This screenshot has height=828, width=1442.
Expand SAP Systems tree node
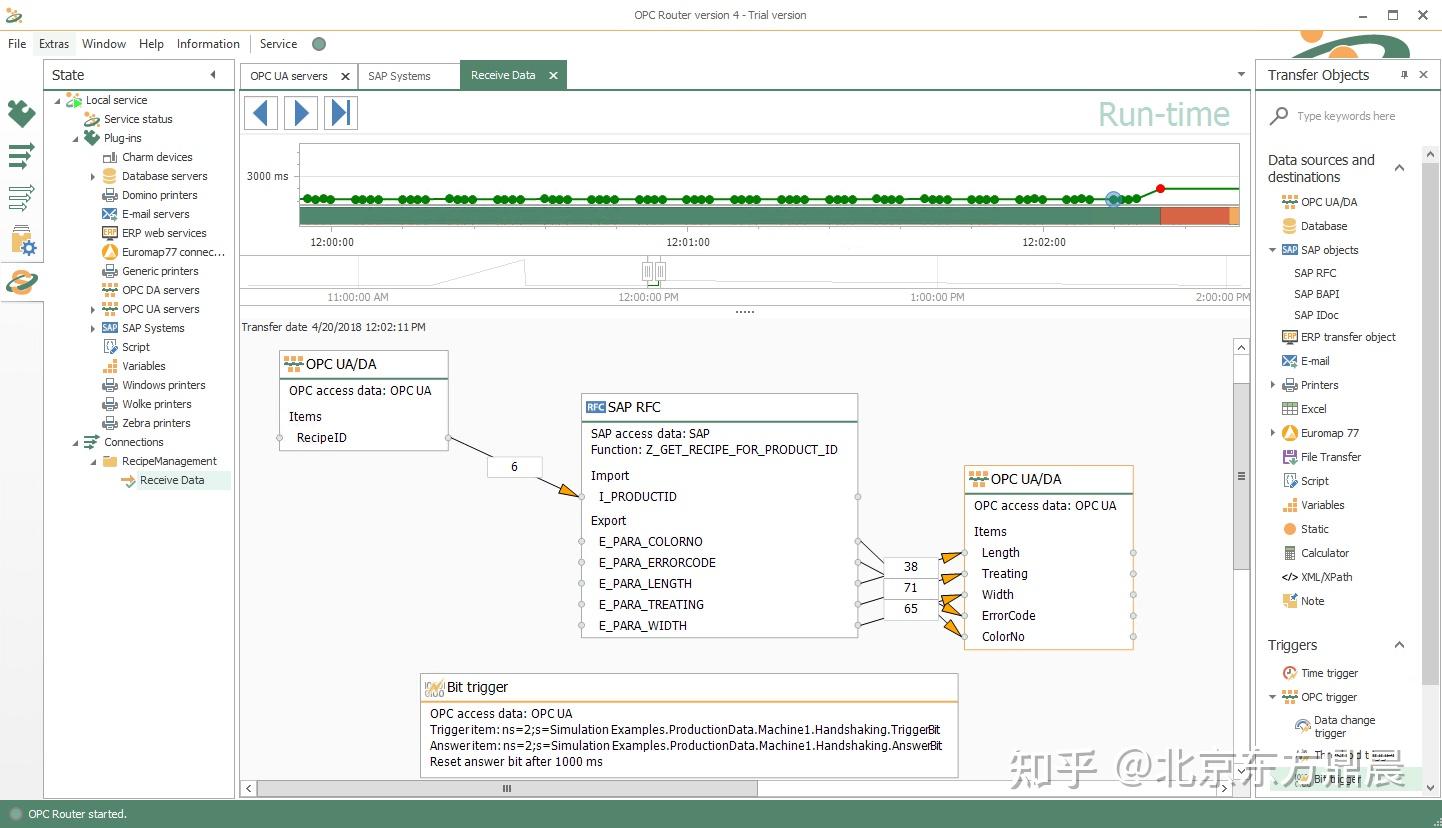(93, 328)
